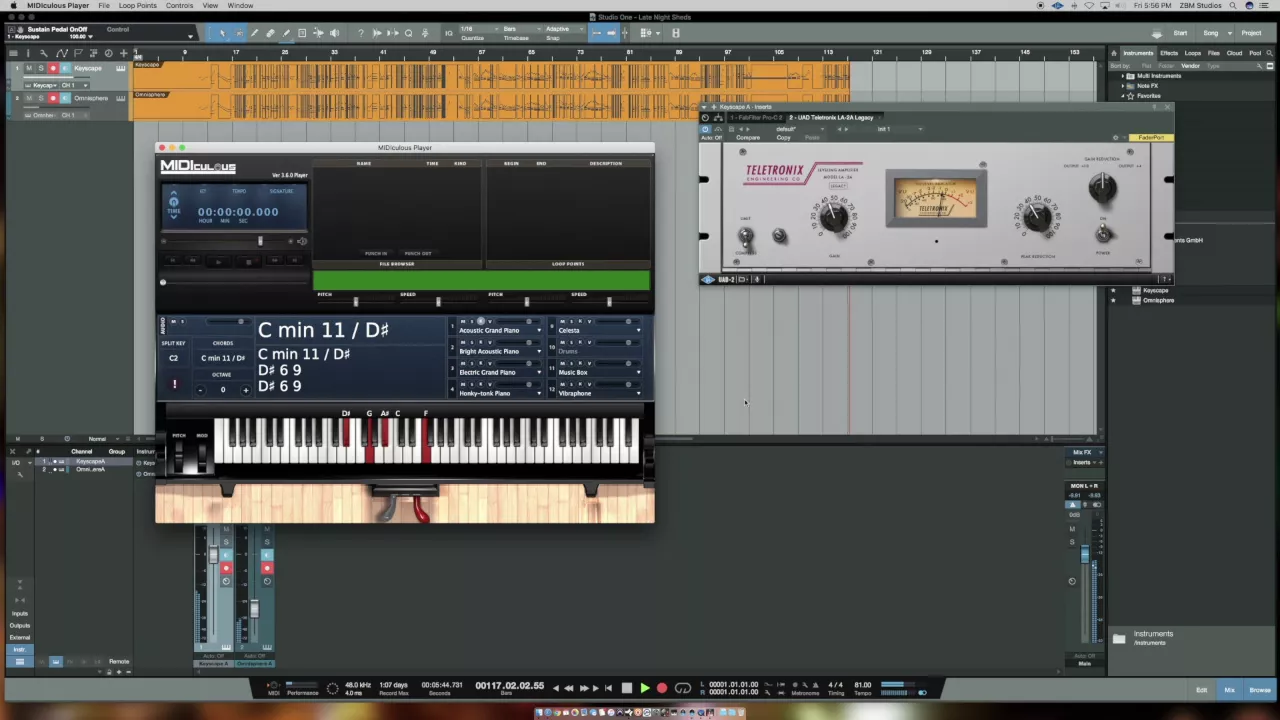Click the red exclamation panic button
The height and width of the screenshot is (720, 1280).
[x=174, y=384]
